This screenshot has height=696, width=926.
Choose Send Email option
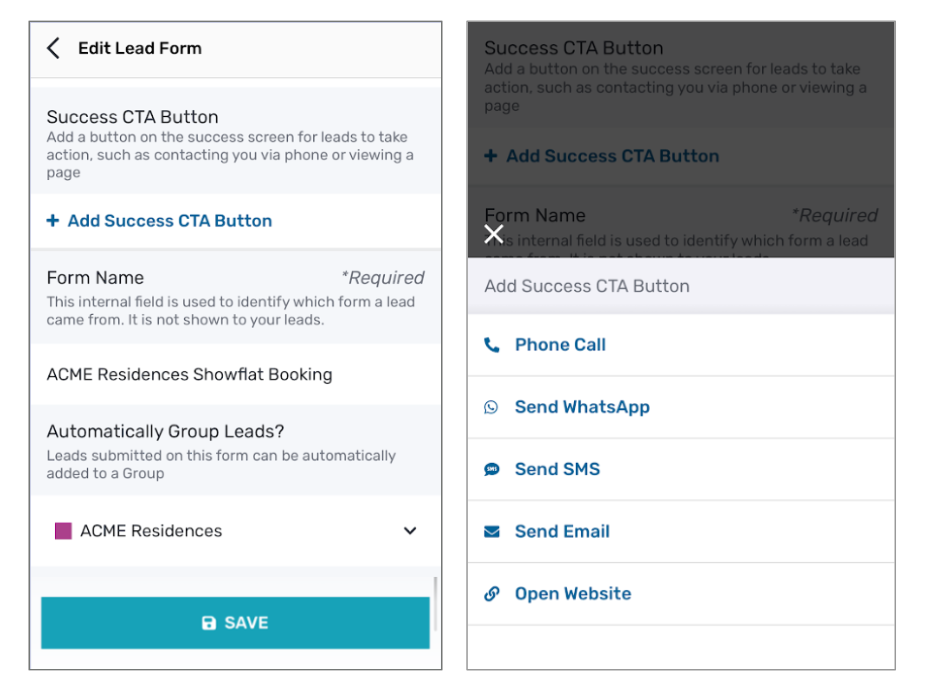click(562, 532)
